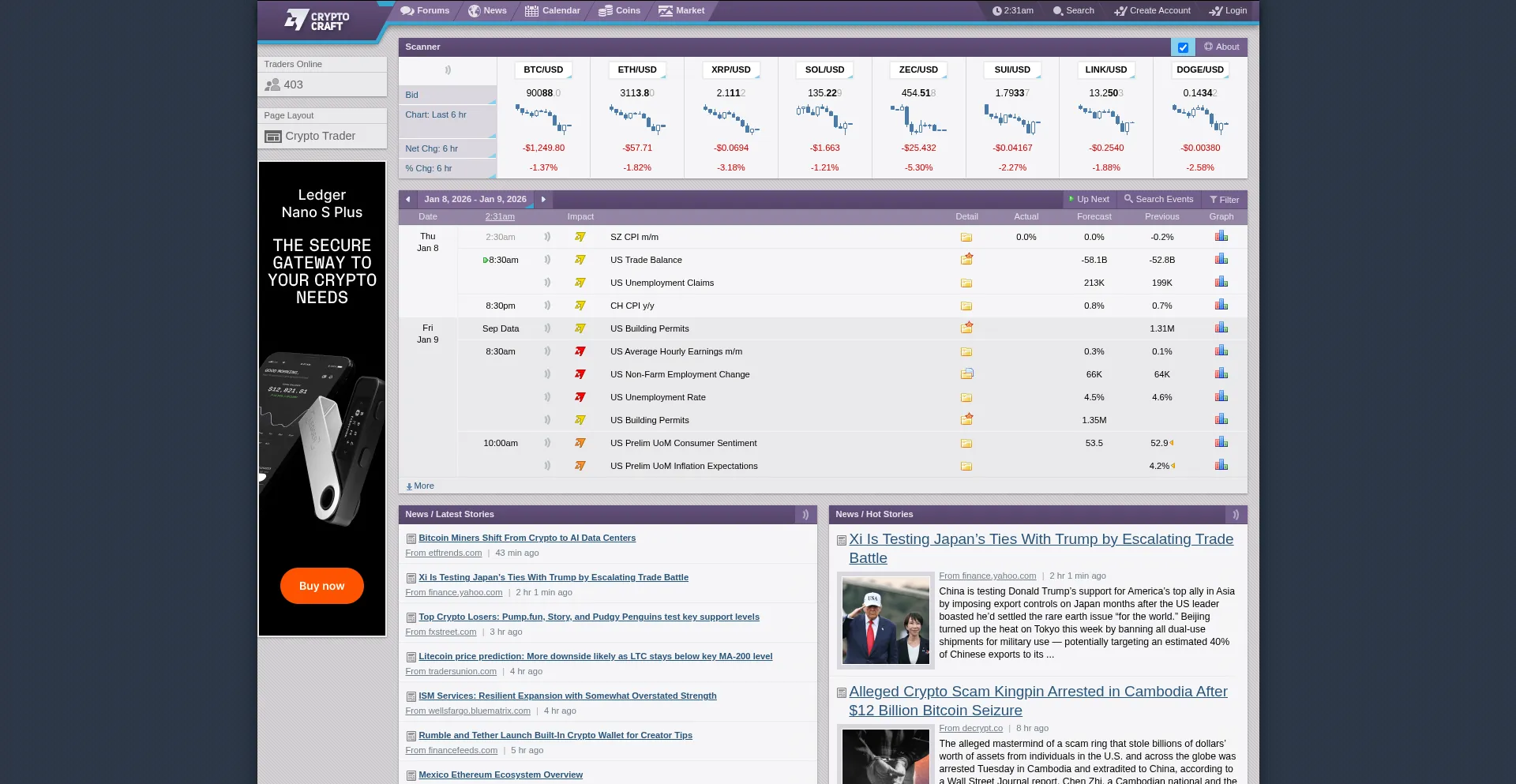The image size is (1516, 784).
Task: Click the Buy now button
Action: coord(321,586)
